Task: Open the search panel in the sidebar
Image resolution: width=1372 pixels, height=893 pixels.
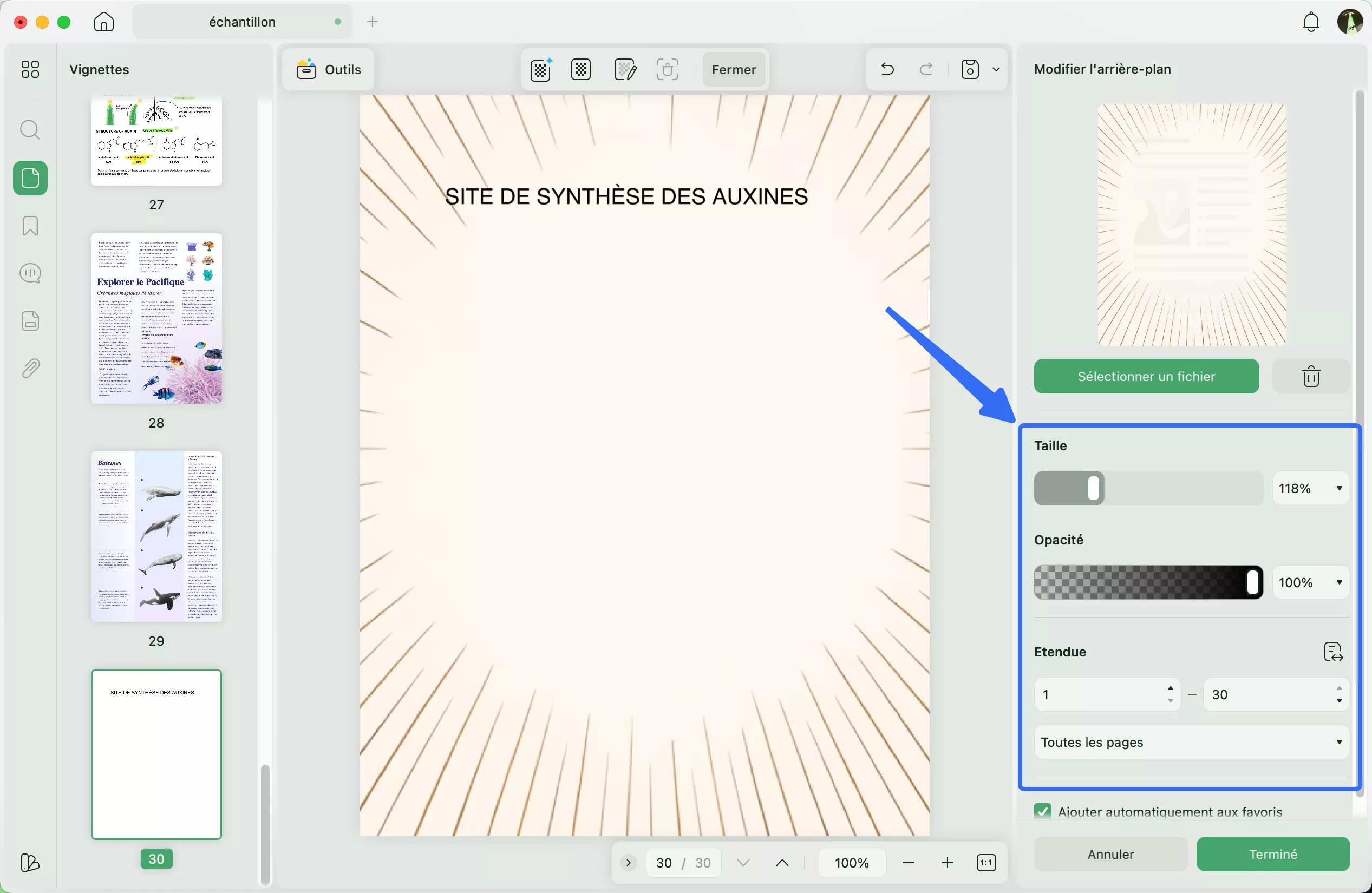Action: [30, 130]
